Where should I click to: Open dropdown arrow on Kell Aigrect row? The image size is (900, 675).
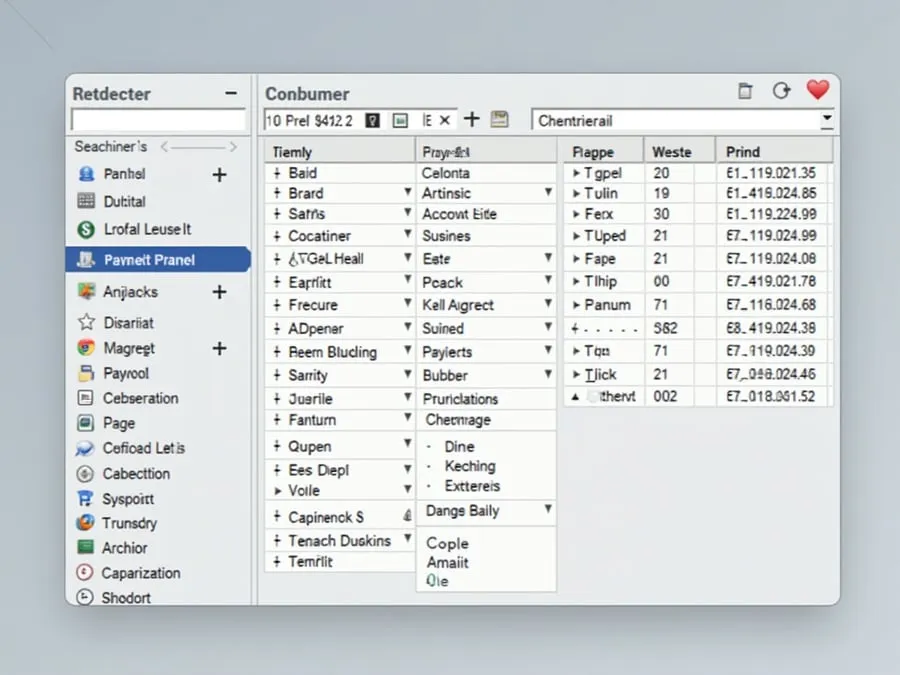point(549,302)
